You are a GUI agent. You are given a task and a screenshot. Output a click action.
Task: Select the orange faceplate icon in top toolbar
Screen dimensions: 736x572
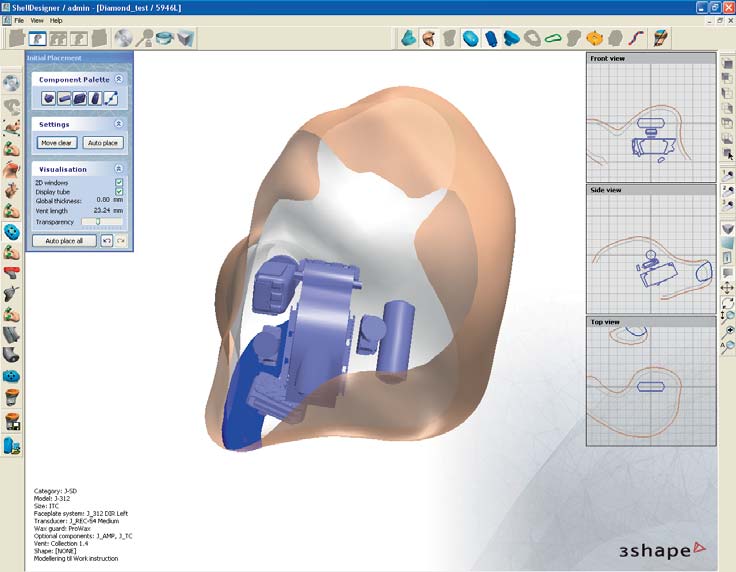(594, 38)
